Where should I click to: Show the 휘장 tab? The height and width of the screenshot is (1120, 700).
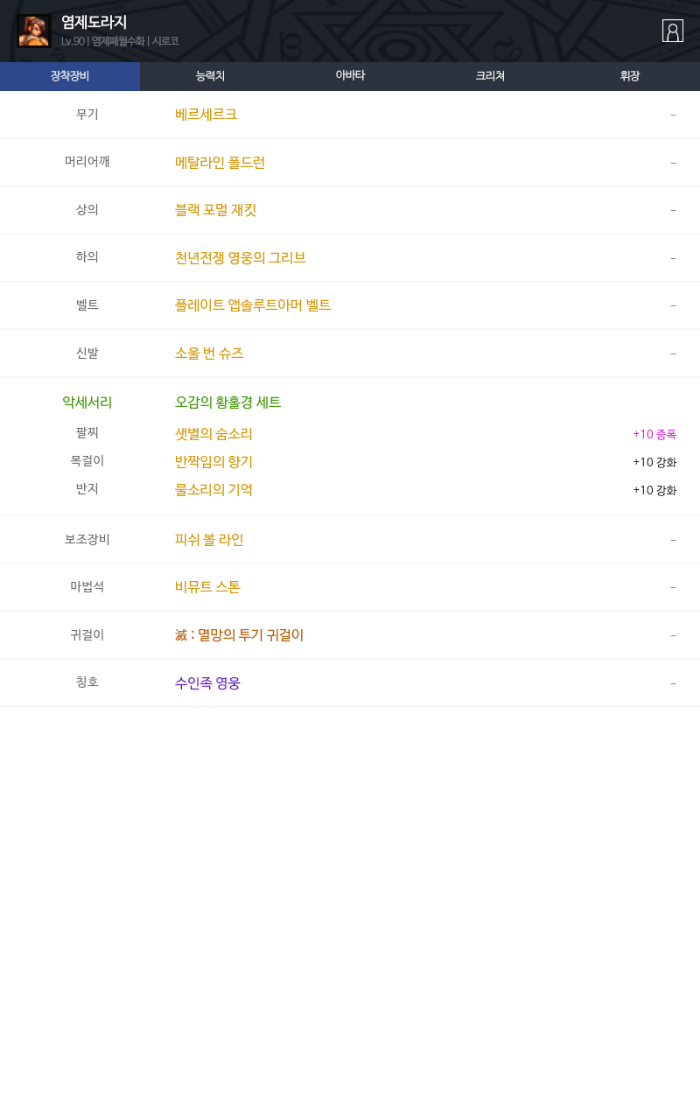pyautogui.click(x=629, y=76)
